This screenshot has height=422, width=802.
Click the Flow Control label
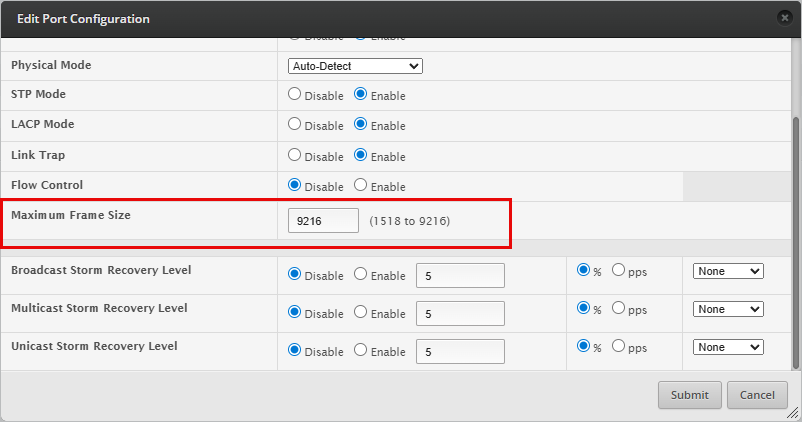(47, 185)
